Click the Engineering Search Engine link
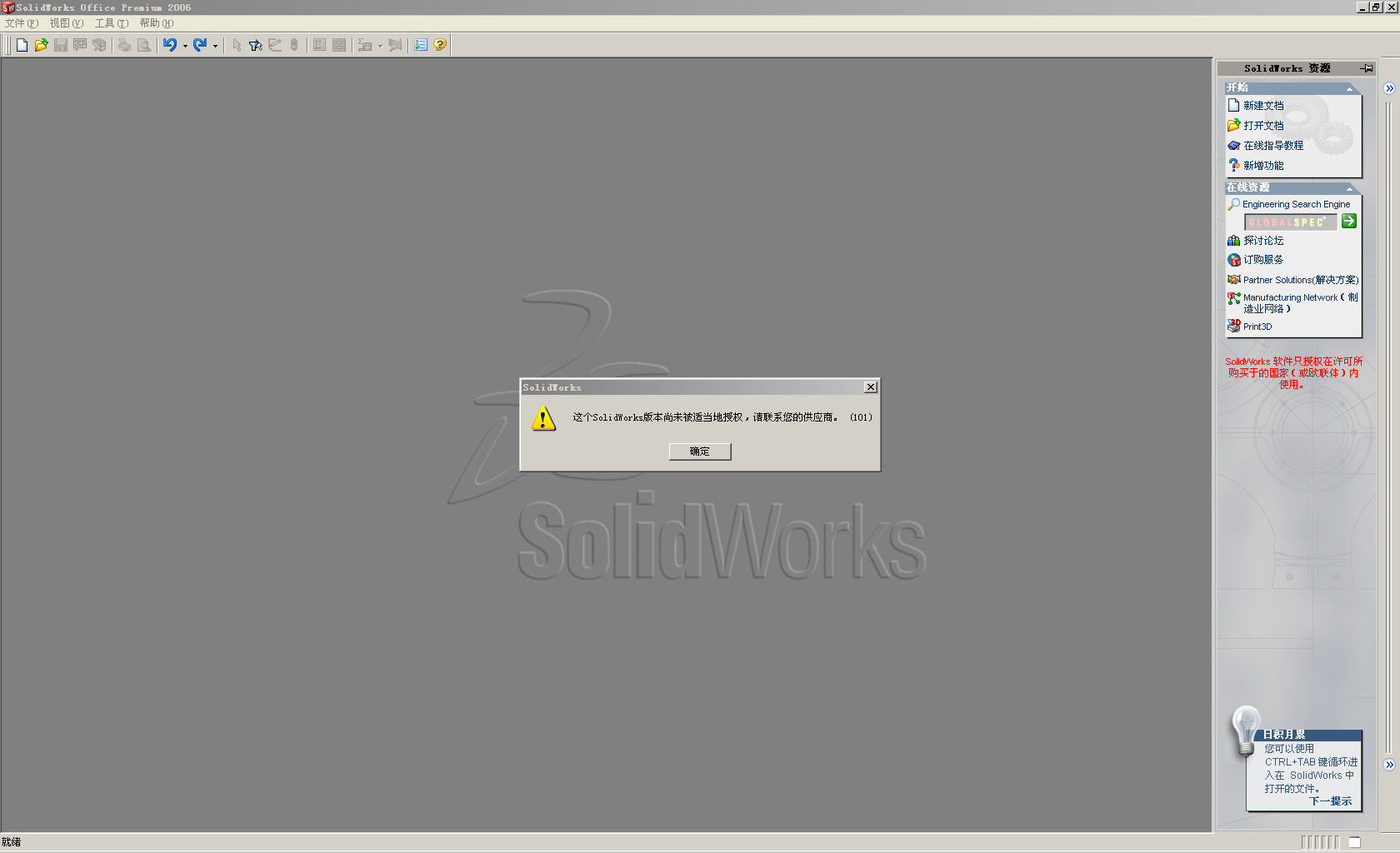Image resolution: width=1400 pixels, height=853 pixels. point(1297,204)
